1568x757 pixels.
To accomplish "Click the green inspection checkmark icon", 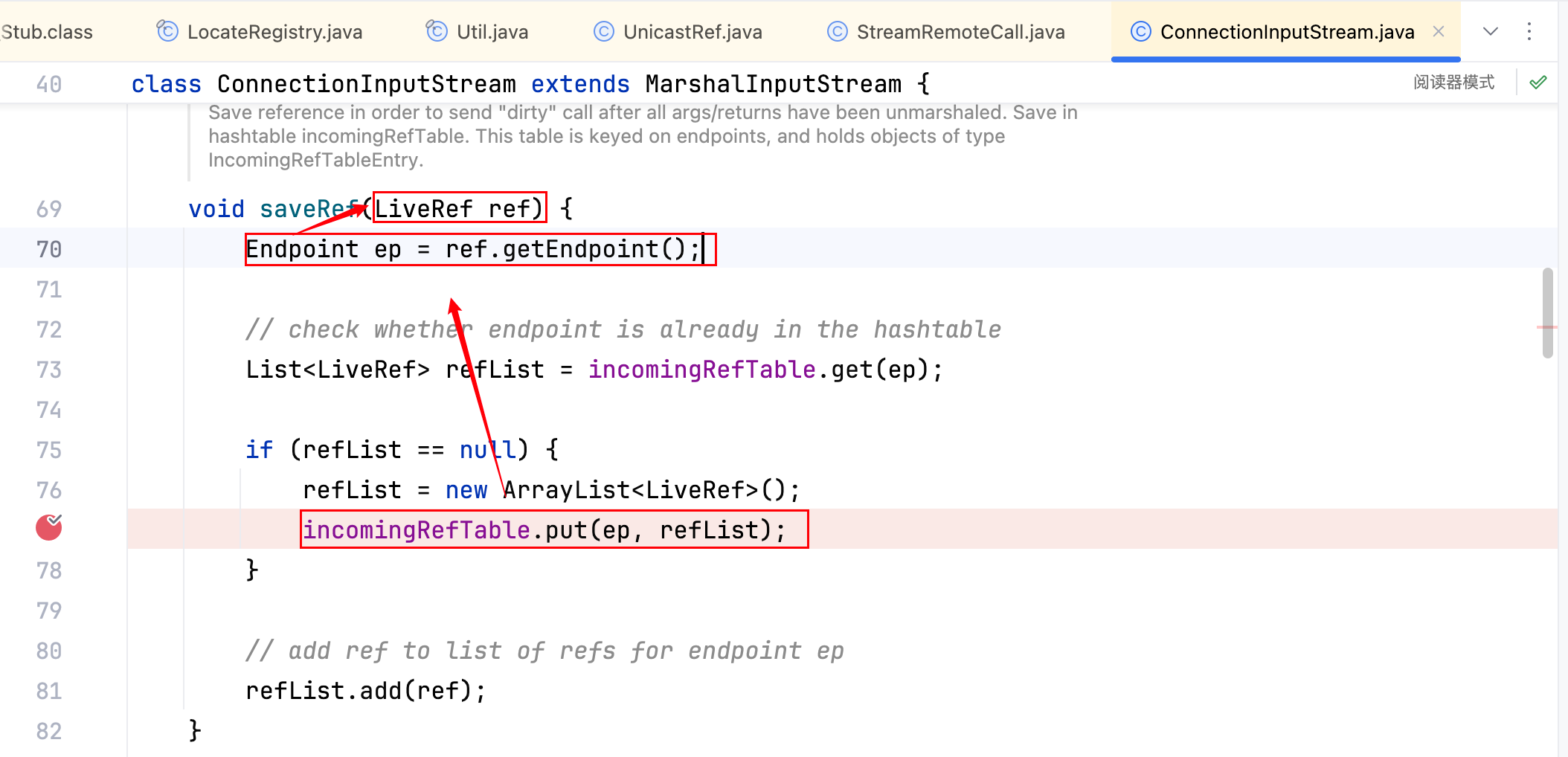I will [1538, 83].
